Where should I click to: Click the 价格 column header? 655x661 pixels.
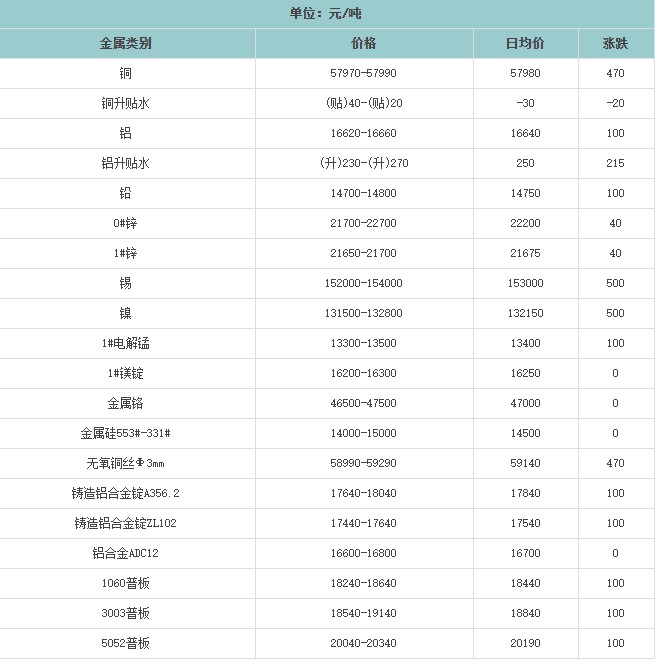pyautogui.click(x=364, y=44)
